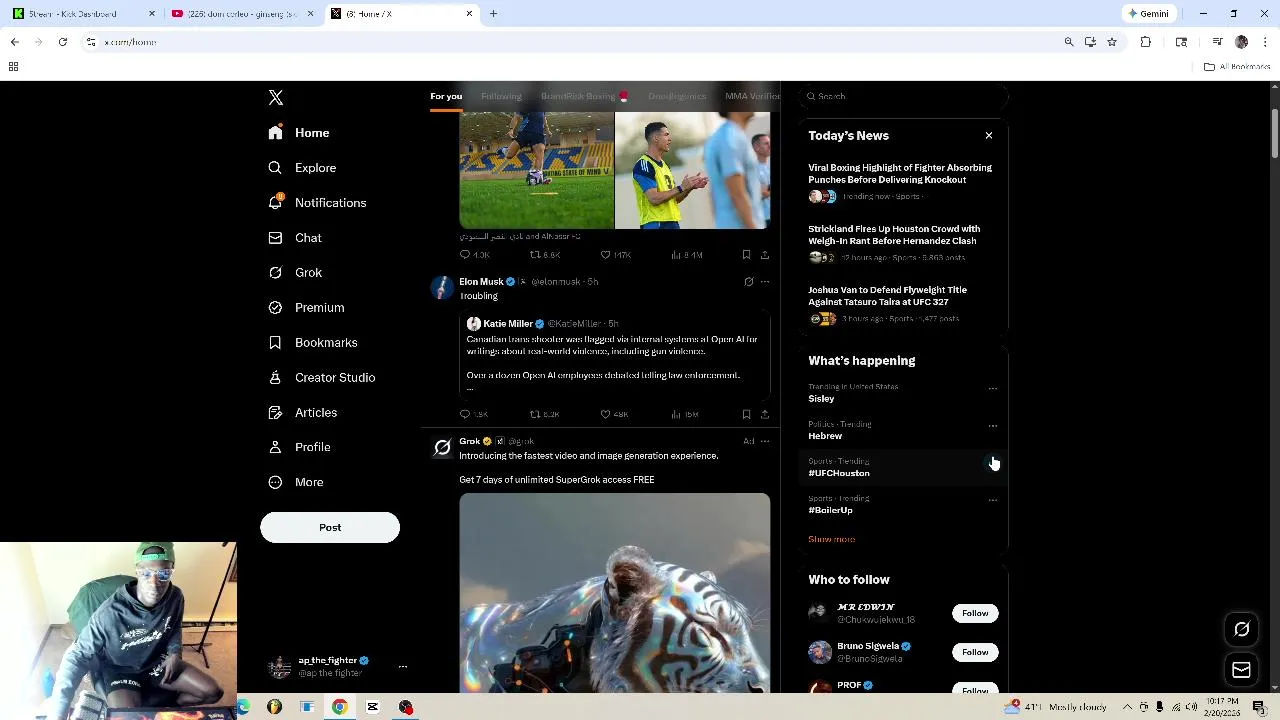The height and width of the screenshot is (720, 1280).
Task: Click Grok explain icon on Elon's post
Action: tap(748, 282)
